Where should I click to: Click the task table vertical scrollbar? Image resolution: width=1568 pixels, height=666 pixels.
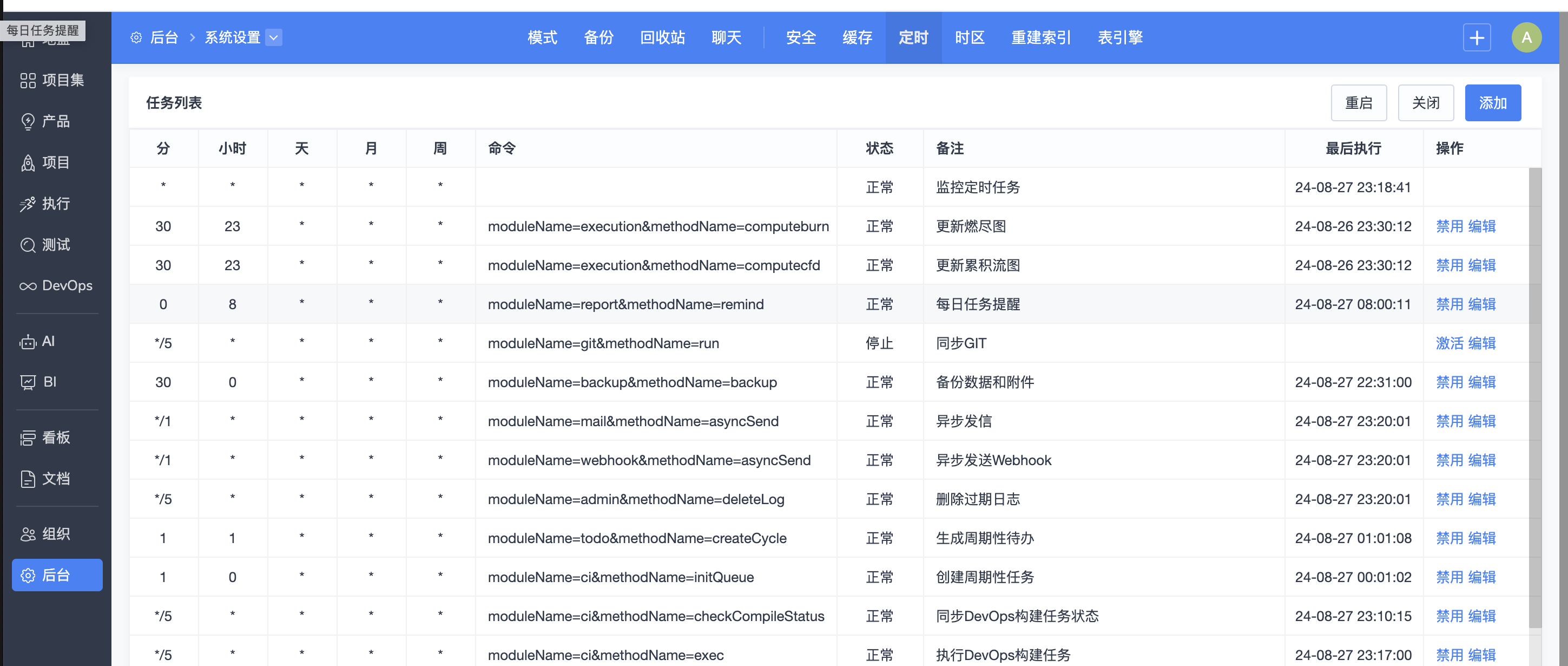(1534, 396)
